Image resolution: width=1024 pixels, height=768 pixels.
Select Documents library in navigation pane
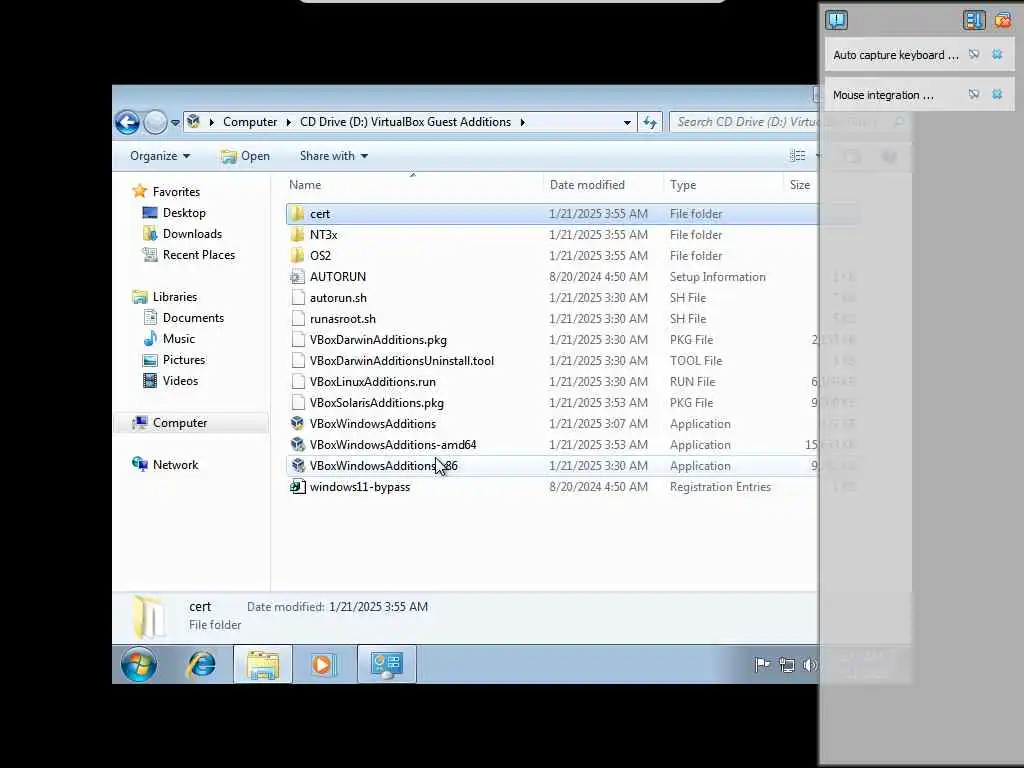(x=184, y=318)
